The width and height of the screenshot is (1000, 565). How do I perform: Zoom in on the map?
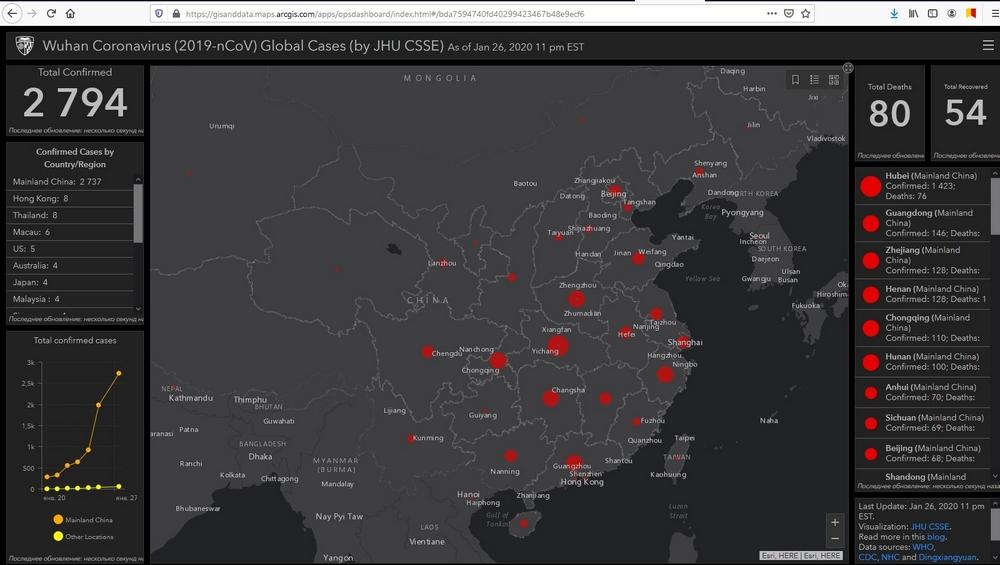(835, 522)
